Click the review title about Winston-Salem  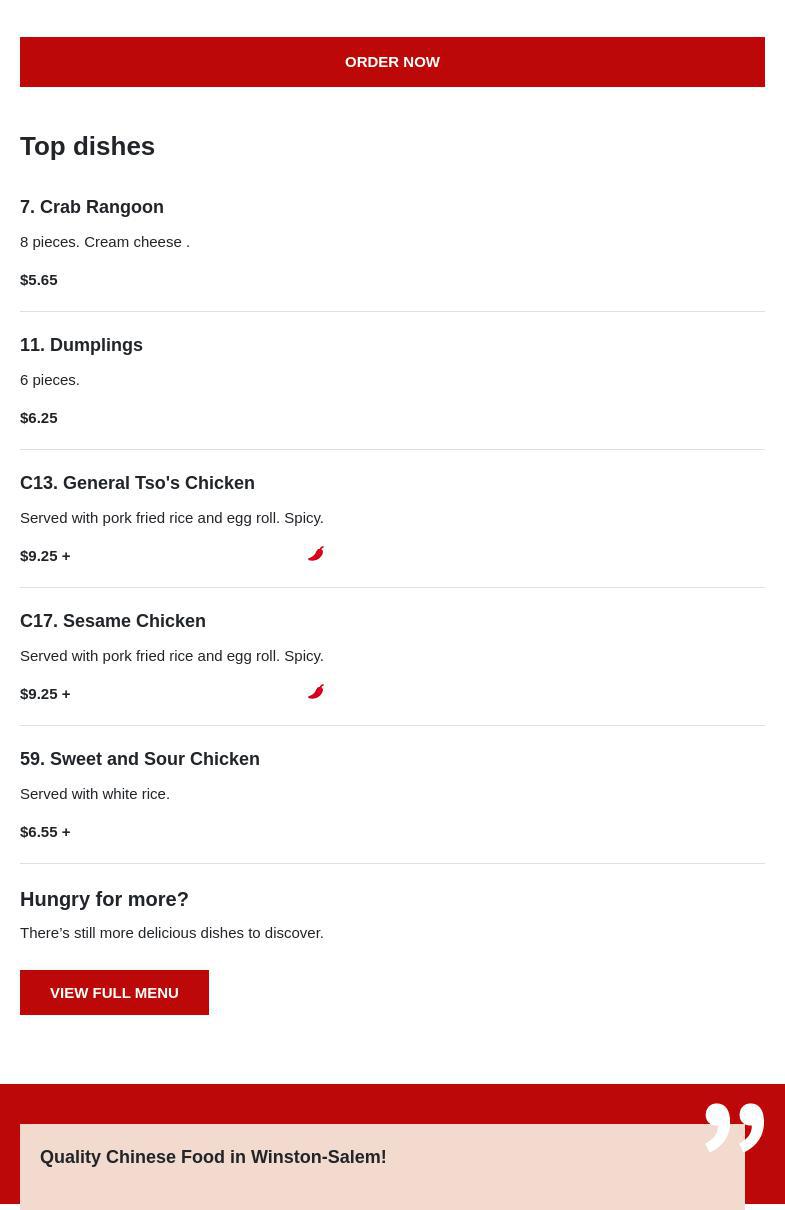[213, 1157]
